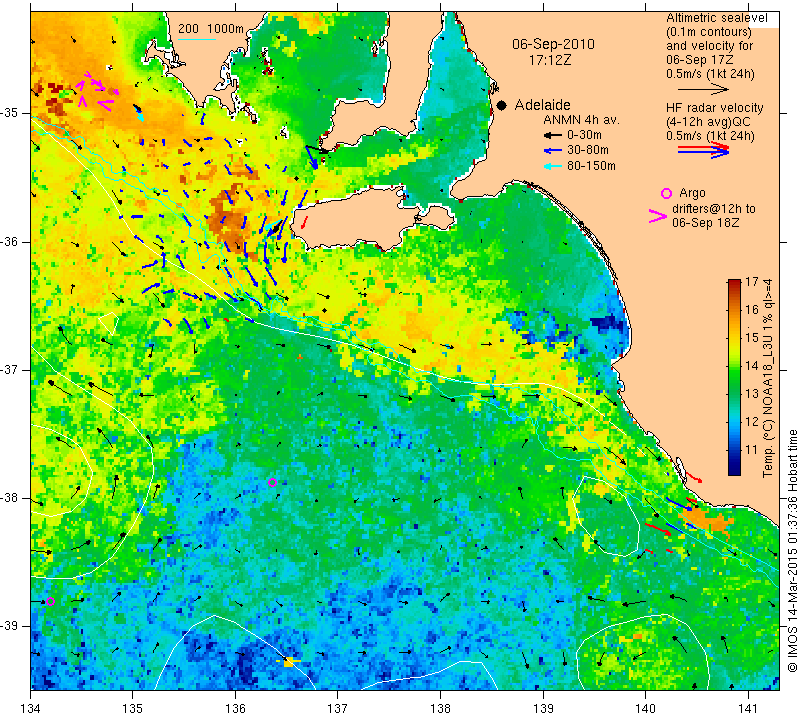
Task: Click the temperature color bar at 14
Action: 734,365
